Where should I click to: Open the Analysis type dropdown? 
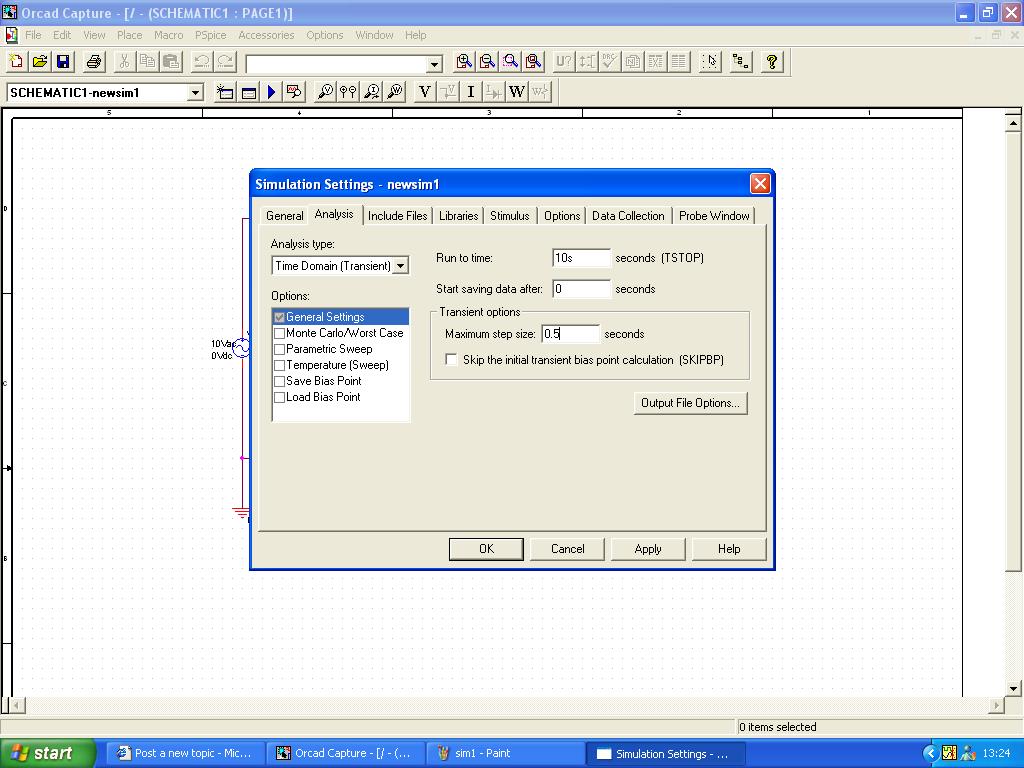click(401, 266)
